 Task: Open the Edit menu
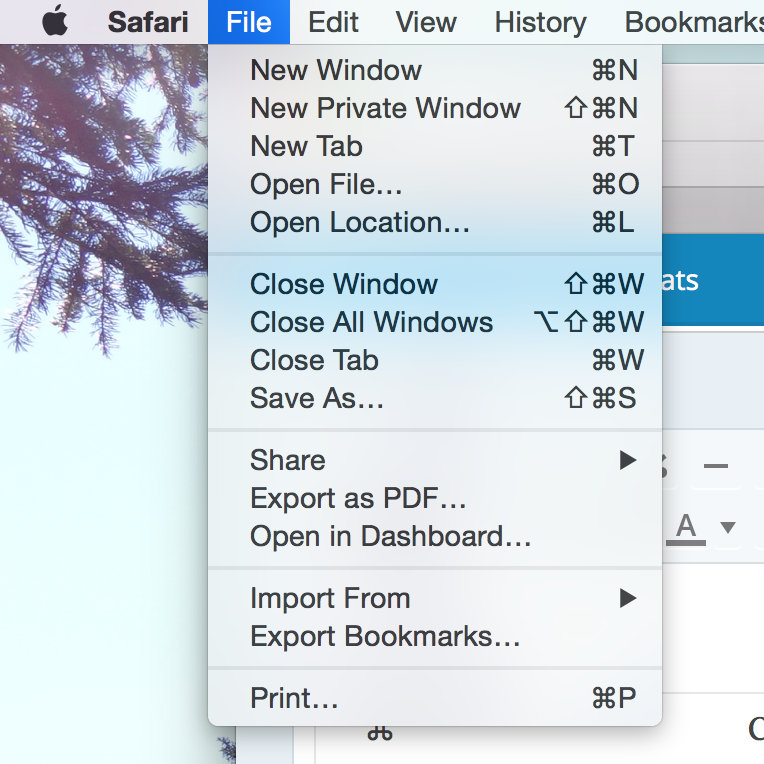tap(334, 21)
